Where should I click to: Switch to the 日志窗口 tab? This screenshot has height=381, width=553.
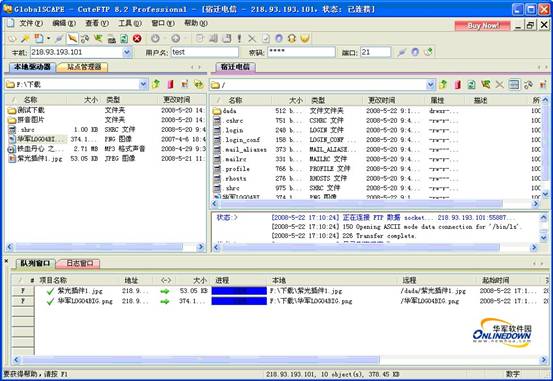79,263
